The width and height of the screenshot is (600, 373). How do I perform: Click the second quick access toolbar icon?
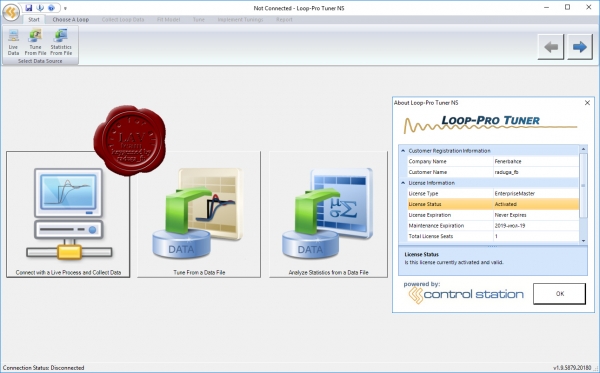coord(40,8)
